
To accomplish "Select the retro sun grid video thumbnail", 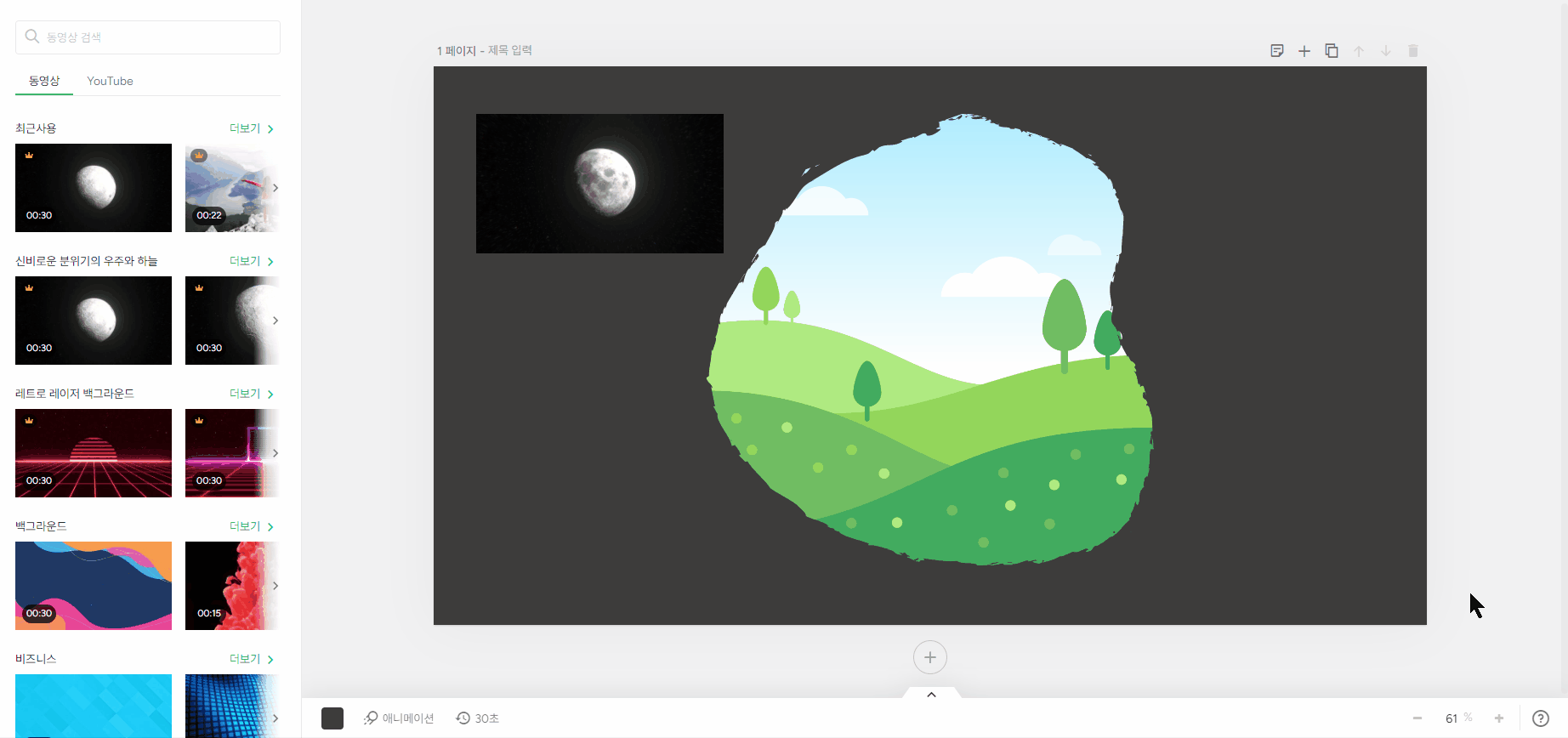I will (x=94, y=453).
